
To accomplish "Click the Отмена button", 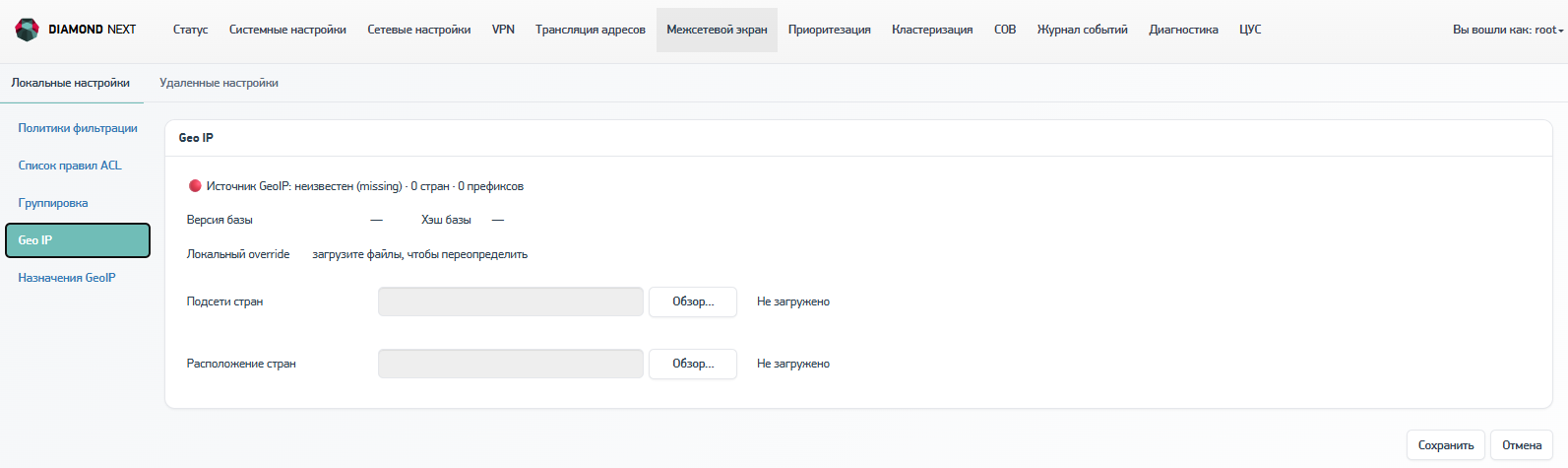I will click(1522, 445).
